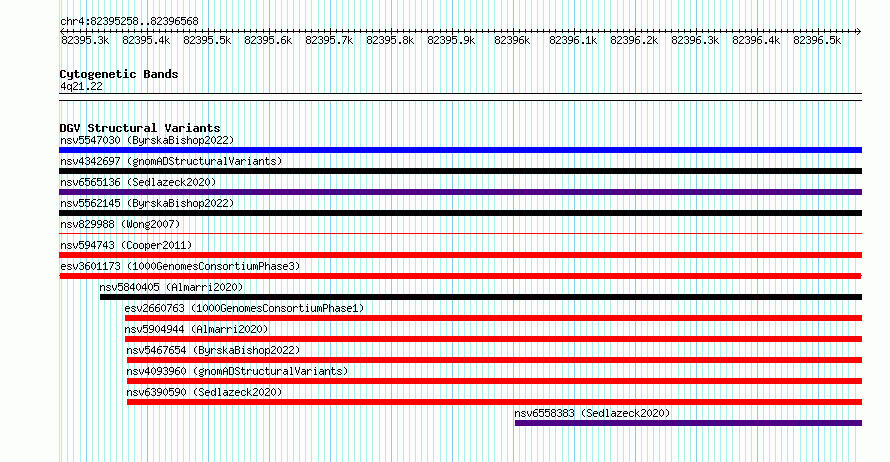Viewport: 890px width, 462px height.
Task: Click the nsv5547030 (ByrskaBishop2022) label
Action: (x=147, y=140)
